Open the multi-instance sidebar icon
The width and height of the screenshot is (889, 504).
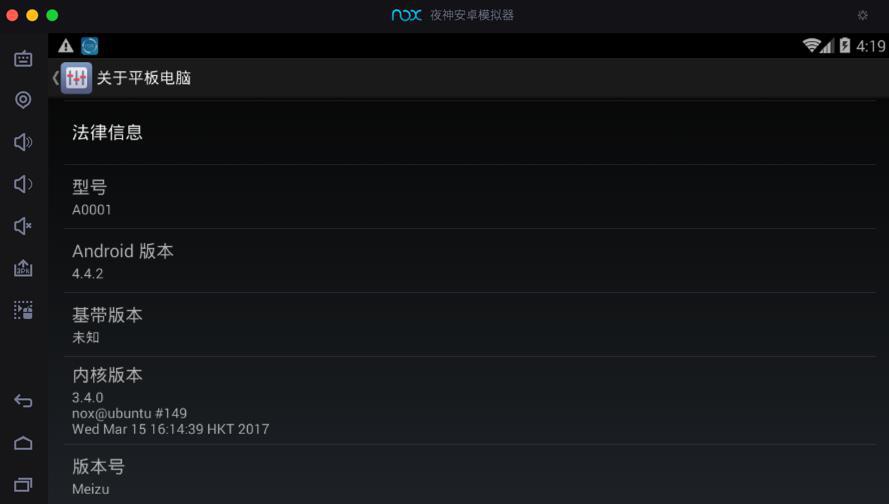point(23,310)
